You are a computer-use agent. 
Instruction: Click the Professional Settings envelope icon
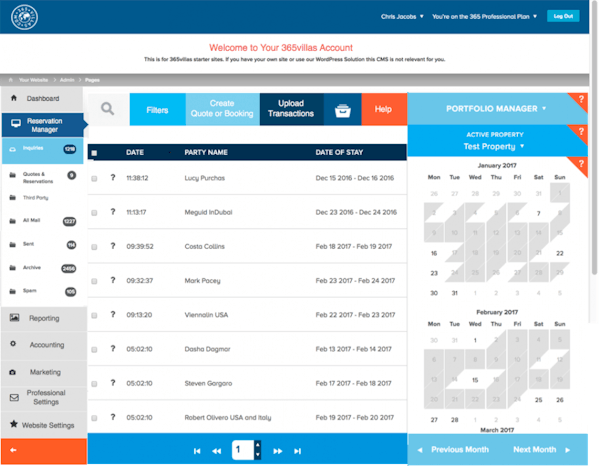(14, 398)
